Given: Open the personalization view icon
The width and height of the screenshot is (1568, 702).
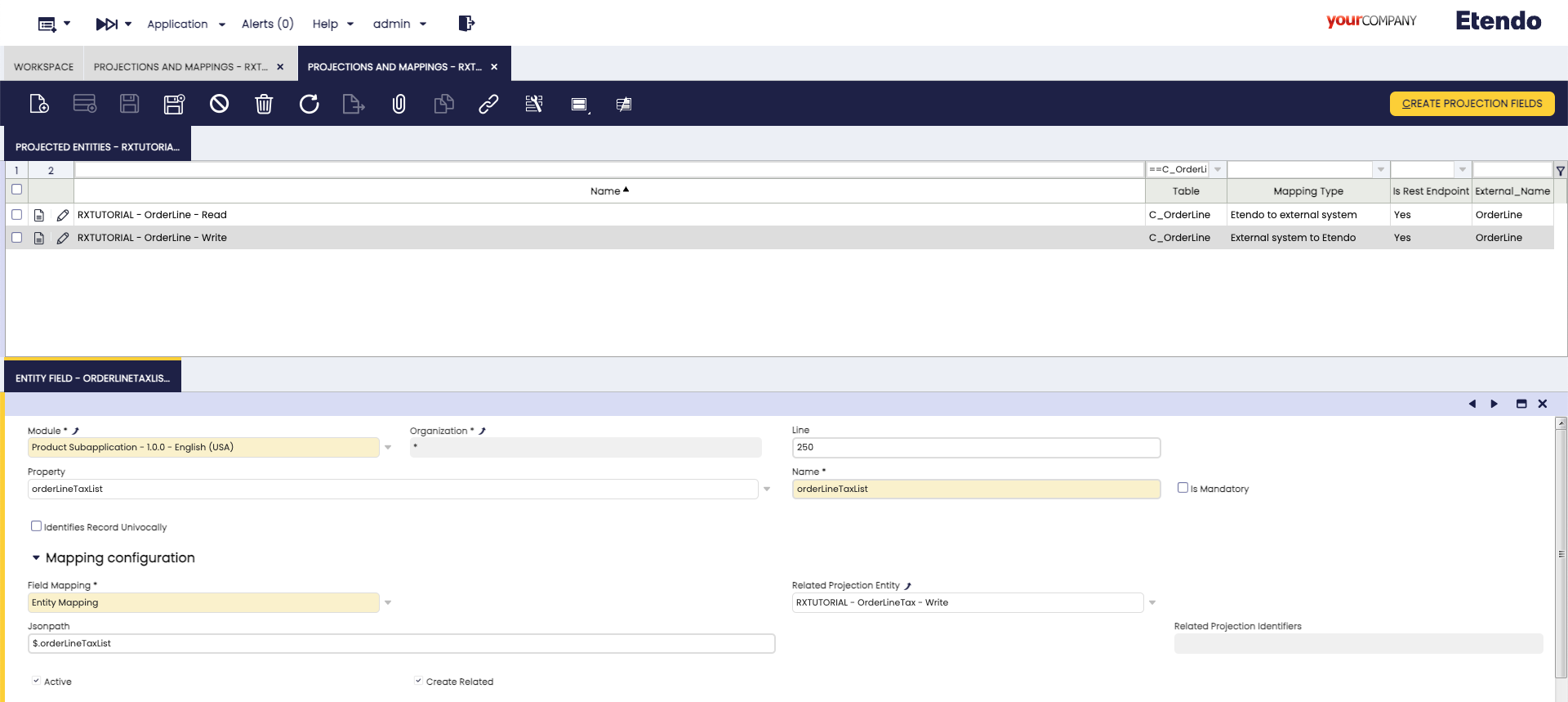Looking at the screenshot, I should click(x=580, y=105).
